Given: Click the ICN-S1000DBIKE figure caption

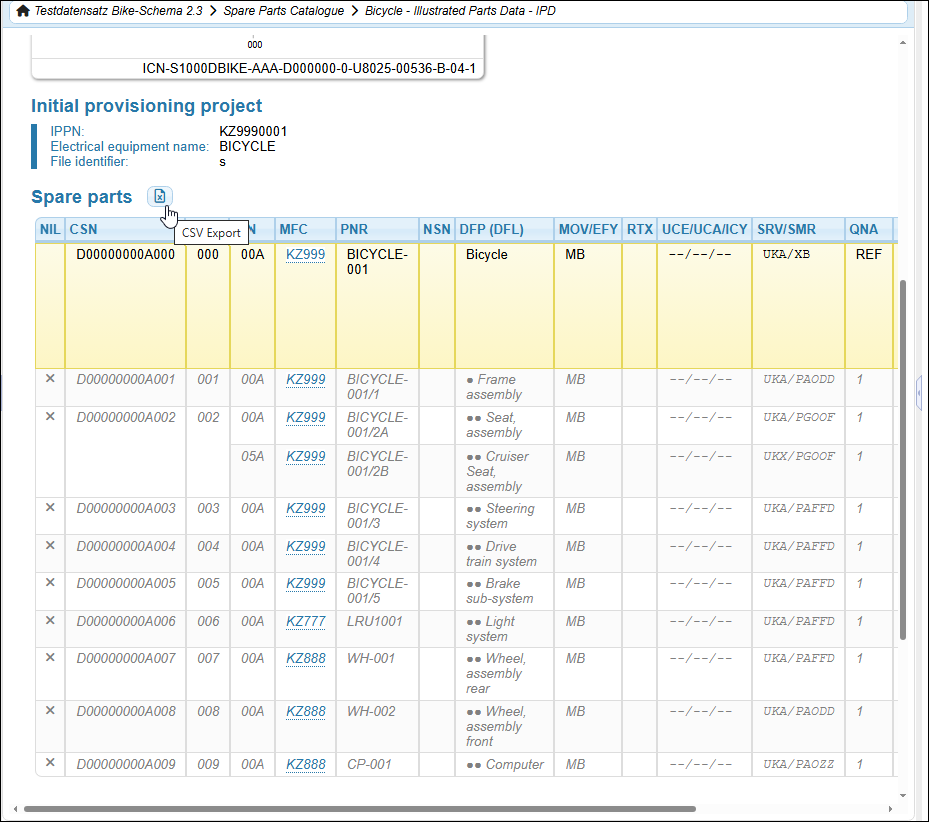Looking at the screenshot, I should (x=309, y=68).
